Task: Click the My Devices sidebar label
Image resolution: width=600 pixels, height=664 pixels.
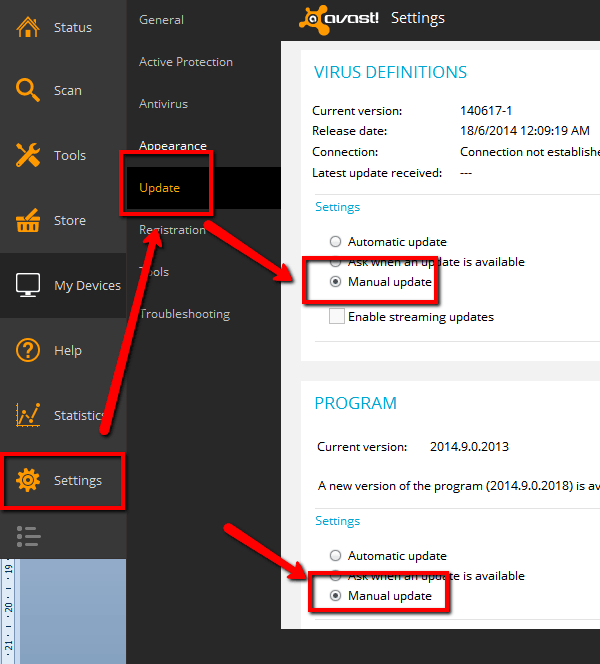Action: coord(88,286)
